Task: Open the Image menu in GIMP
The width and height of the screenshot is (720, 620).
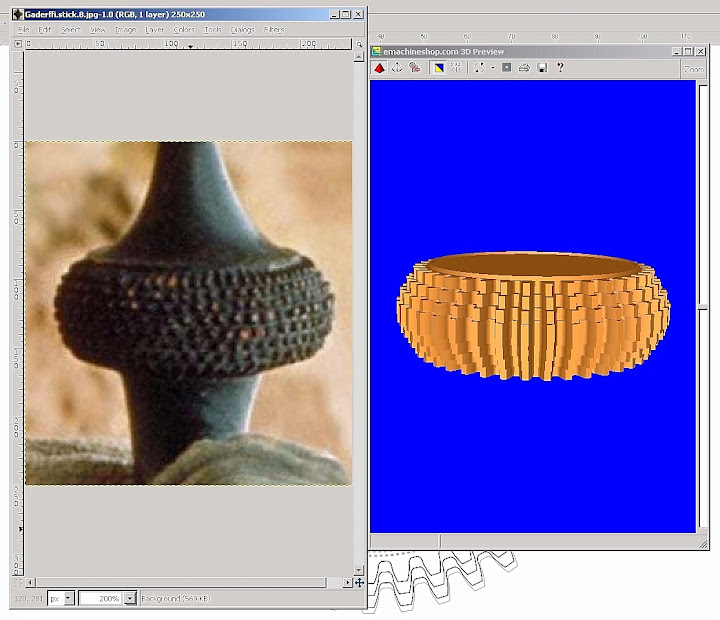Action: click(x=125, y=29)
